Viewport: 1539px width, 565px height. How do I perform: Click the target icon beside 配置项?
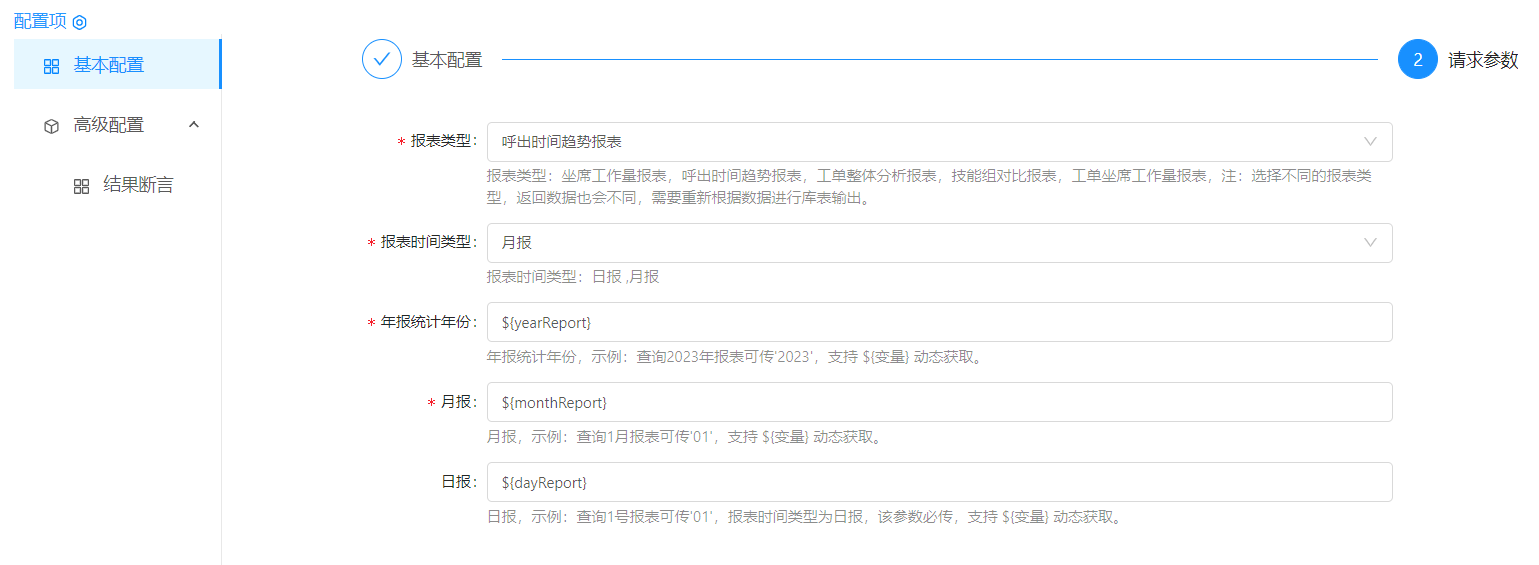80,22
